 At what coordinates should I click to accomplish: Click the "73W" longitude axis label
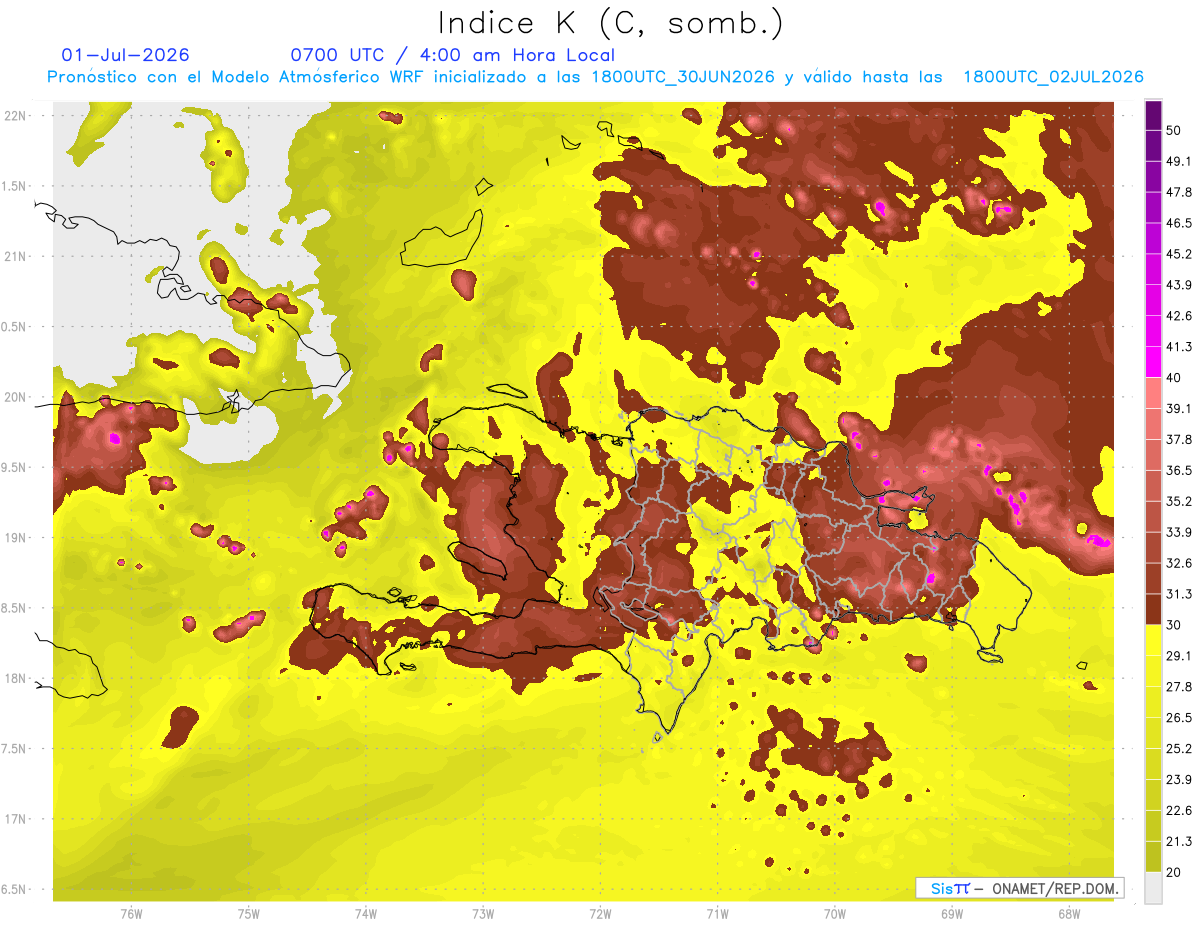(483, 914)
